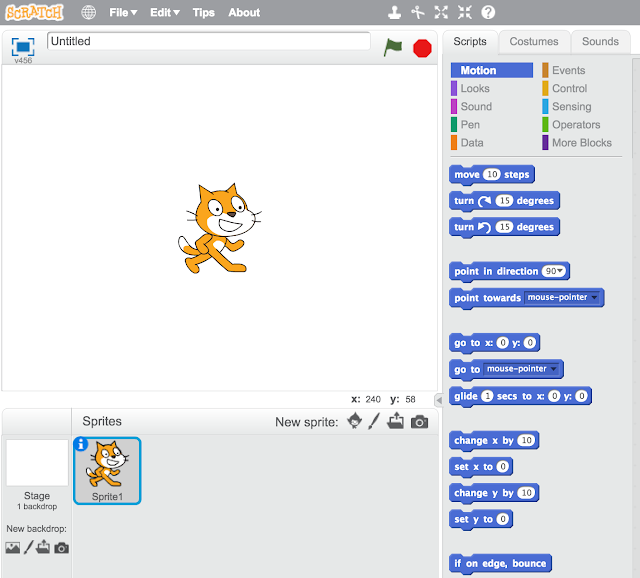
Task: Click the if on edge, bounce block
Action: click(x=500, y=564)
